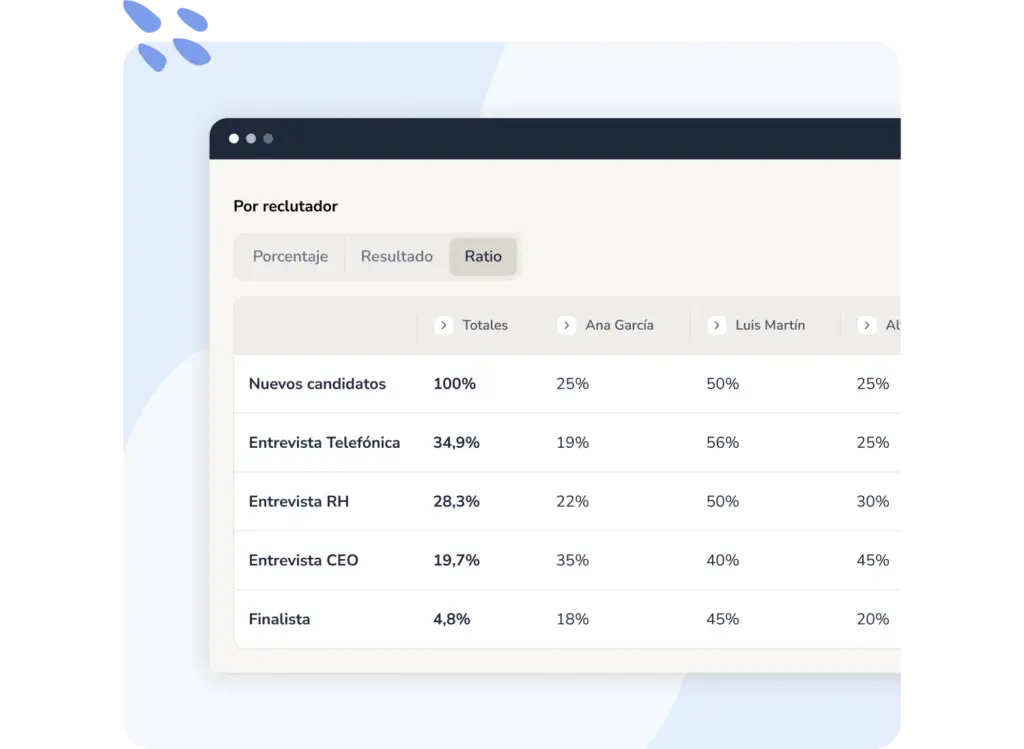Click Luis Martín's 40% value
1024x749 pixels.
click(723, 560)
